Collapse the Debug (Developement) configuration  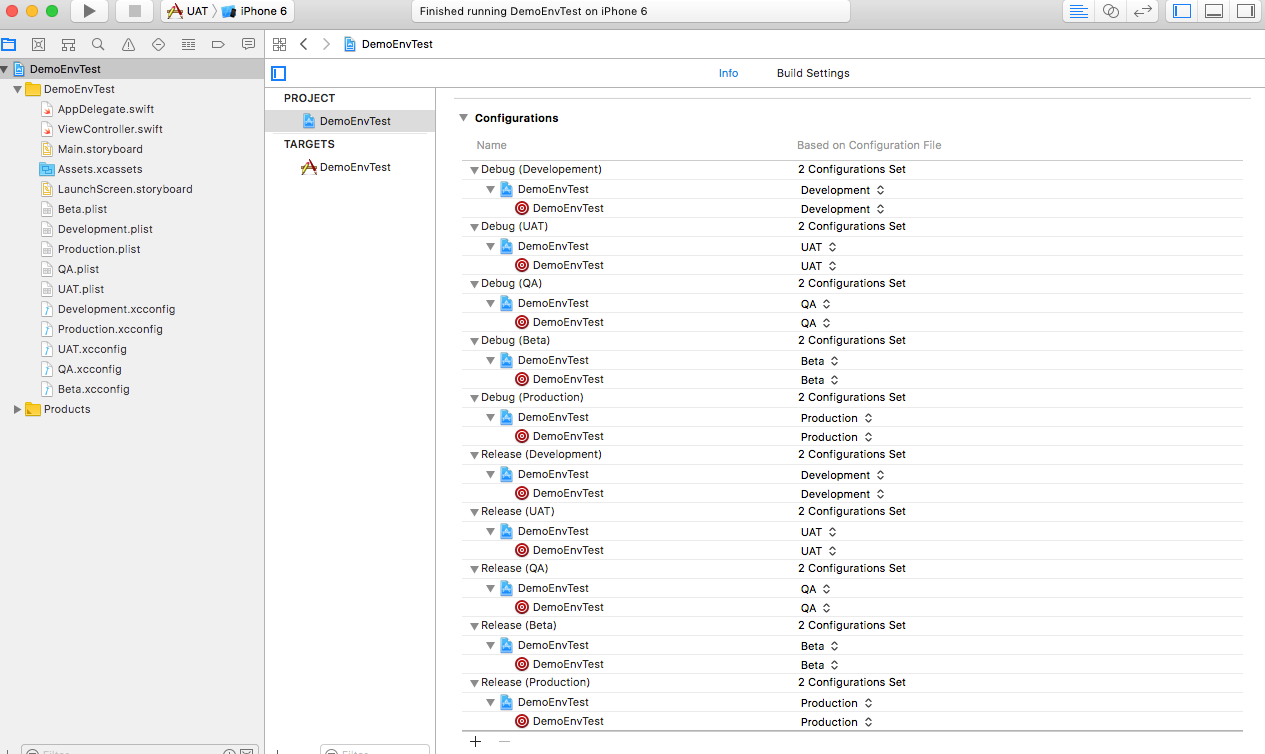pos(475,170)
